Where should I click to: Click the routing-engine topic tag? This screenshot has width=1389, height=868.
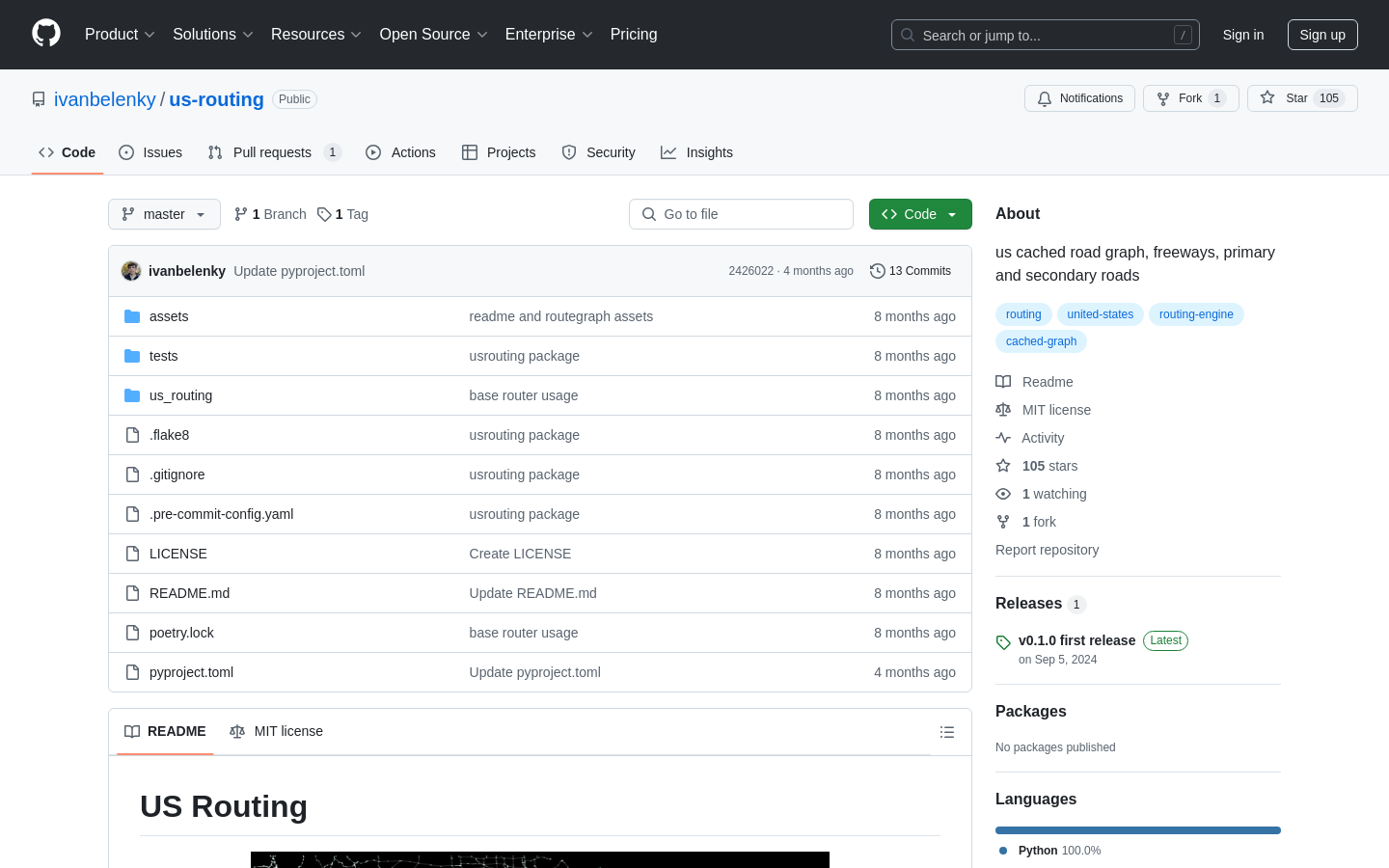pos(1196,314)
